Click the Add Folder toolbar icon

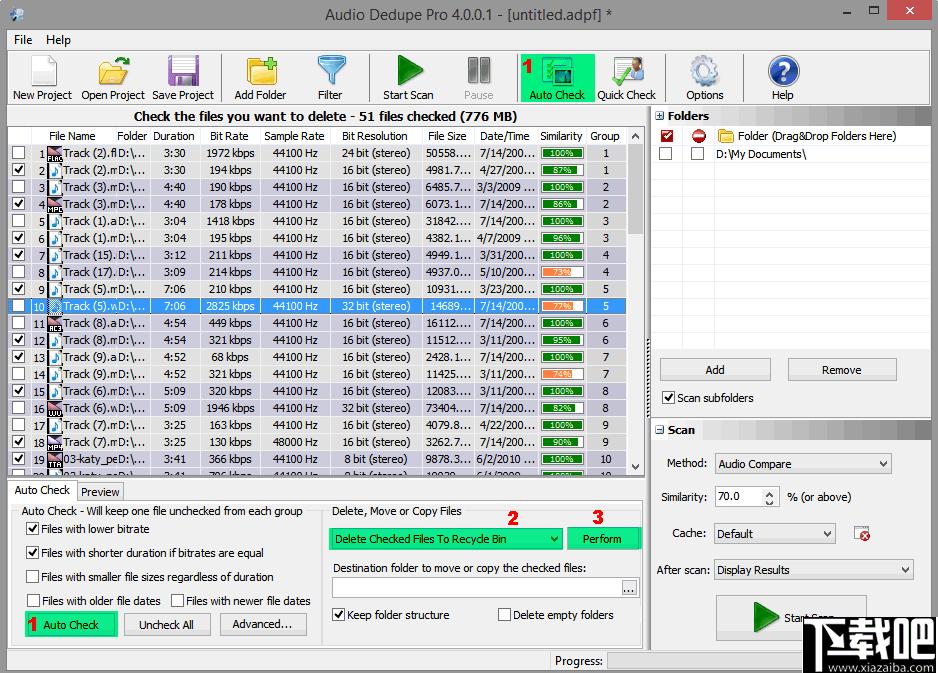[260, 78]
